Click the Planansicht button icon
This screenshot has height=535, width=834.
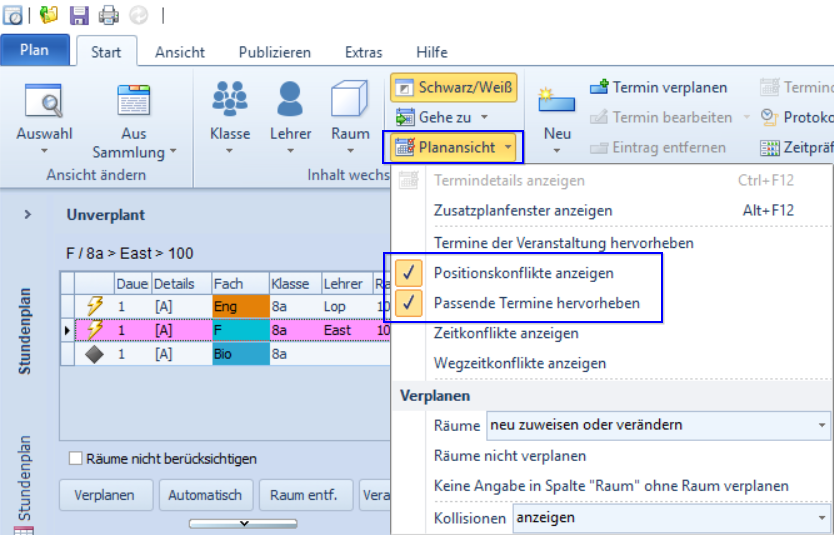click(x=405, y=147)
